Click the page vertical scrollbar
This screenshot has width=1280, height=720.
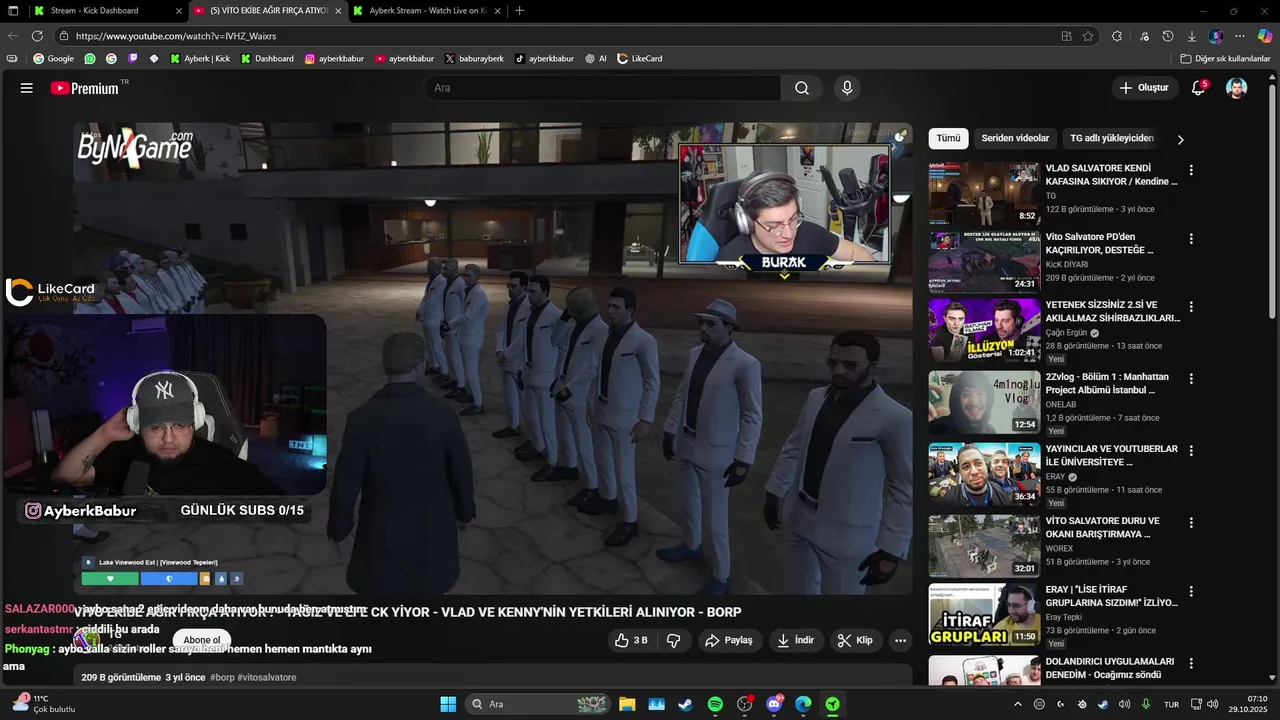click(1272, 200)
